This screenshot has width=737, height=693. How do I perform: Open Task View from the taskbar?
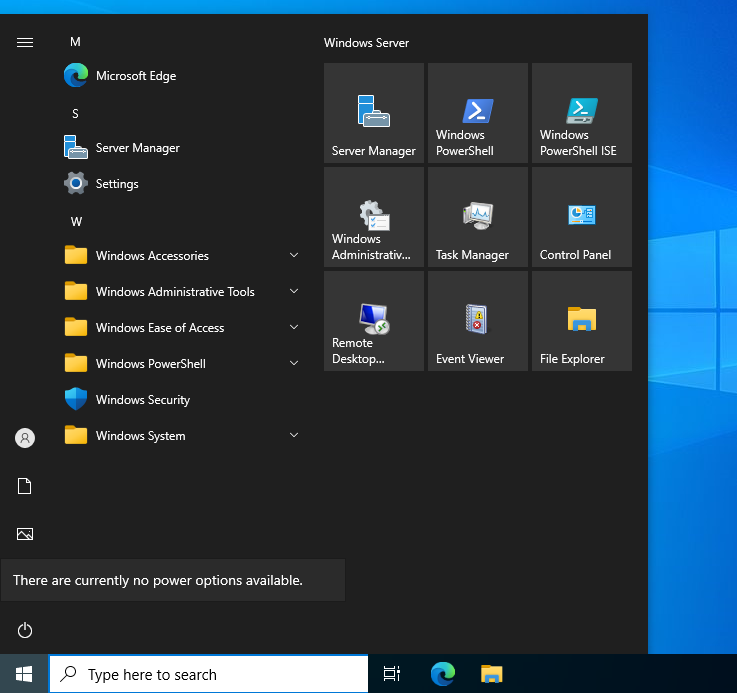pos(392,674)
